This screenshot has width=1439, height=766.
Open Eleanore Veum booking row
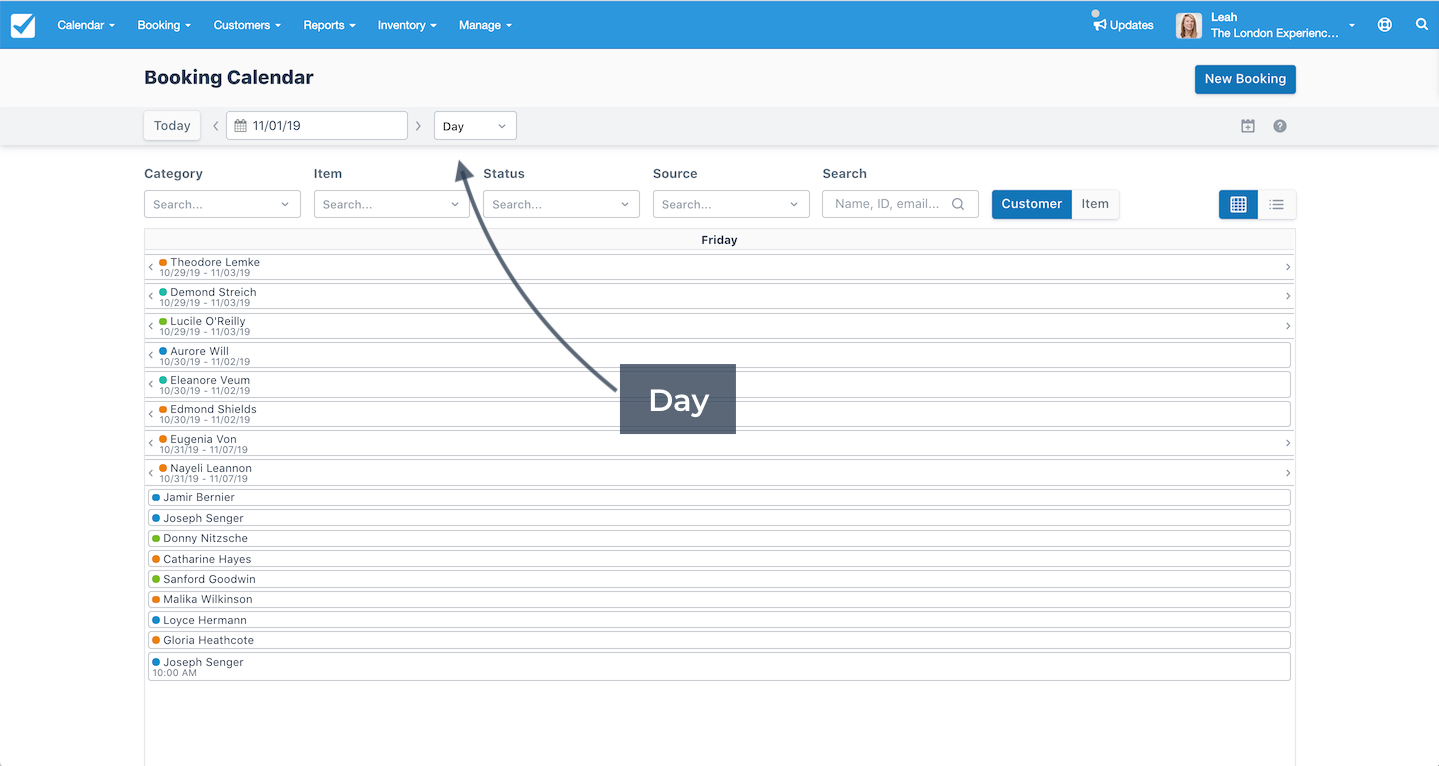(x=719, y=385)
